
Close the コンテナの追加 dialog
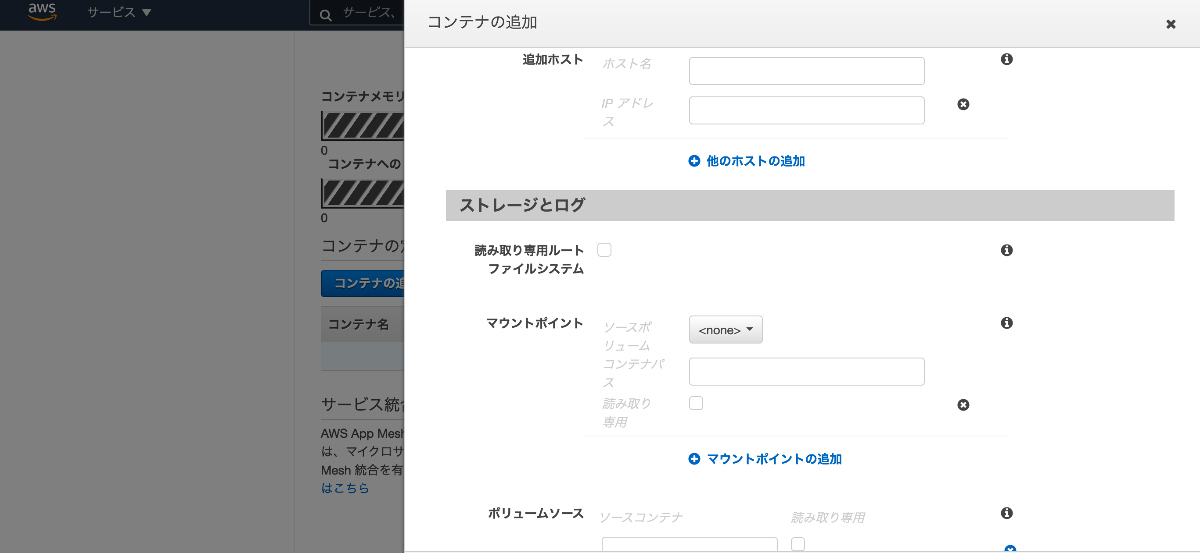[1171, 24]
